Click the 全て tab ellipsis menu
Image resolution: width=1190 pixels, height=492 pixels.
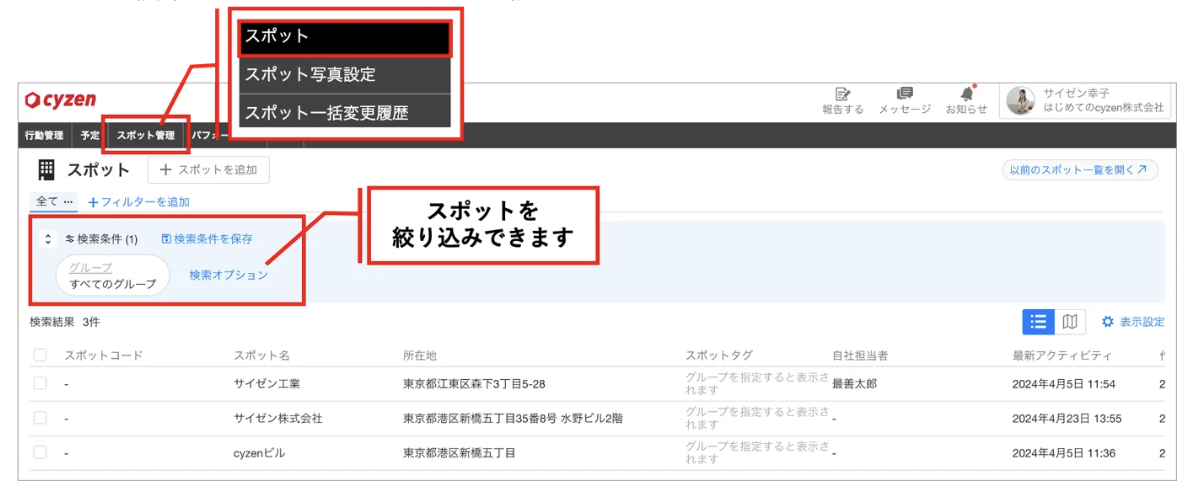tap(68, 202)
